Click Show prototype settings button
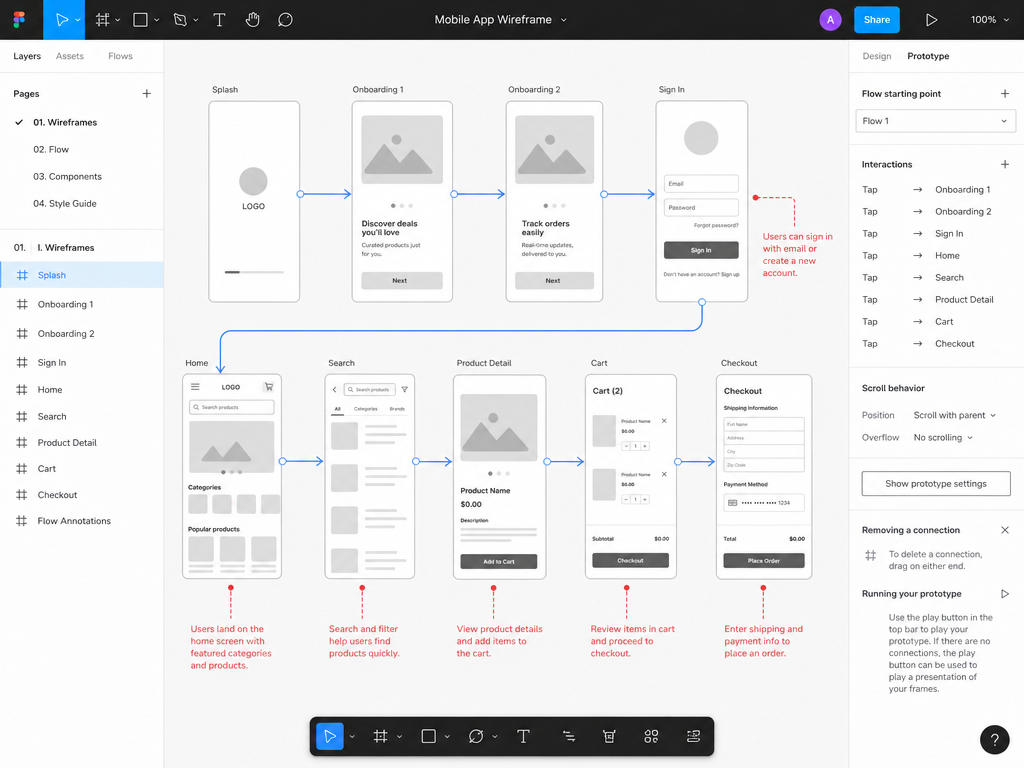This screenshot has width=1024, height=768. (x=936, y=483)
